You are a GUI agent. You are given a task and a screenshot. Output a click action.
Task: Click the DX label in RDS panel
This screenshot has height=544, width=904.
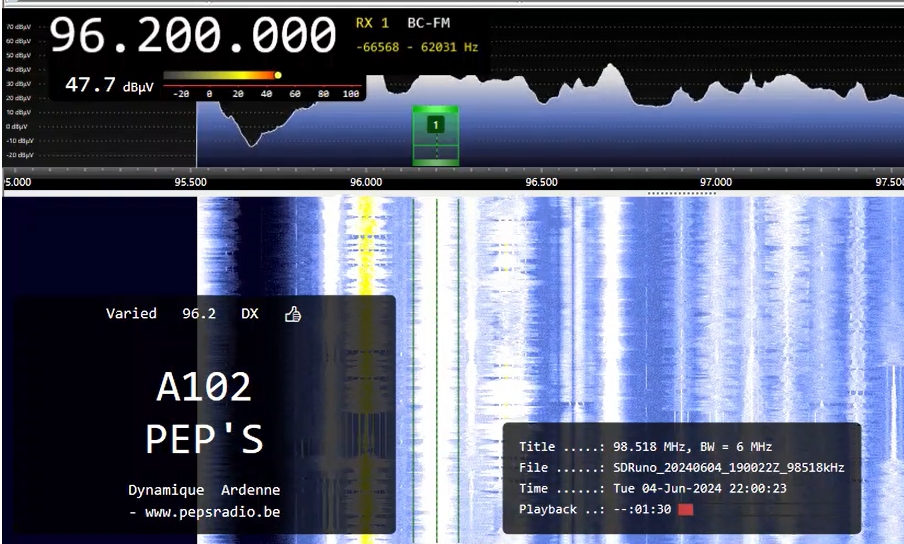click(249, 314)
